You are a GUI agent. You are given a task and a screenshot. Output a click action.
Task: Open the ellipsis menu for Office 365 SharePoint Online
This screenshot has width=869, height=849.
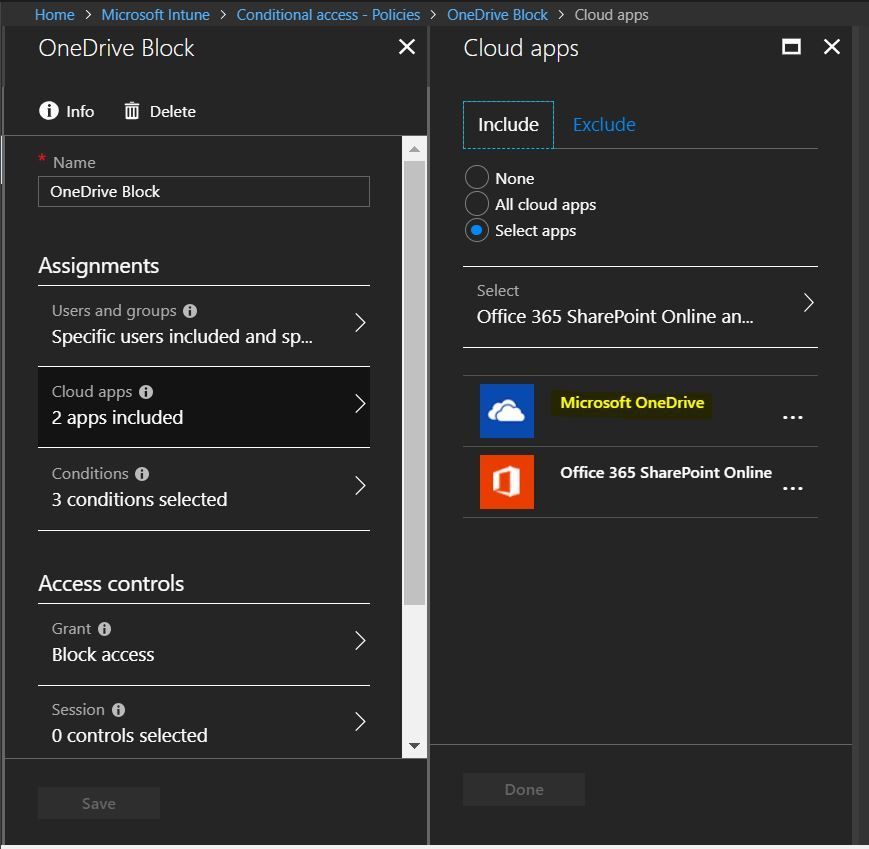pyautogui.click(x=793, y=488)
